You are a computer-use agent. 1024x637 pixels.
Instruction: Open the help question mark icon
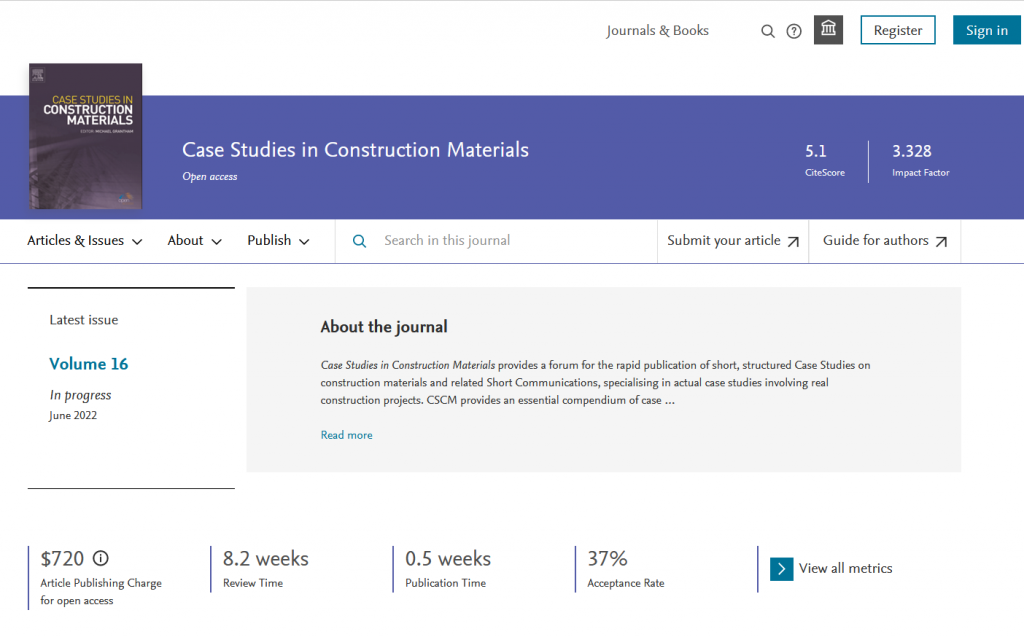794,31
